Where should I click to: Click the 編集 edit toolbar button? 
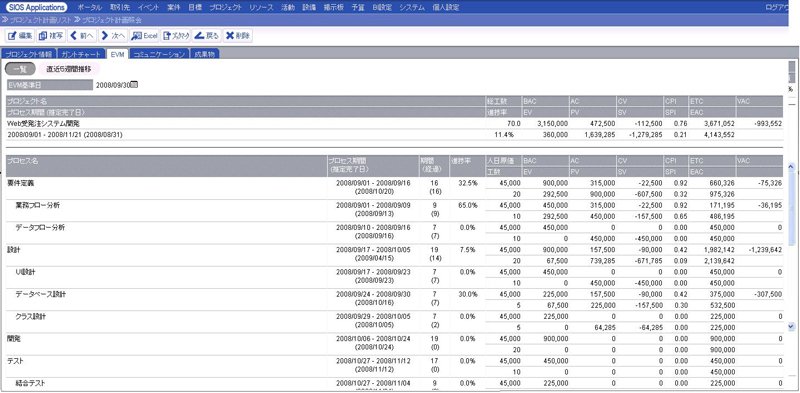click(20, 36)
